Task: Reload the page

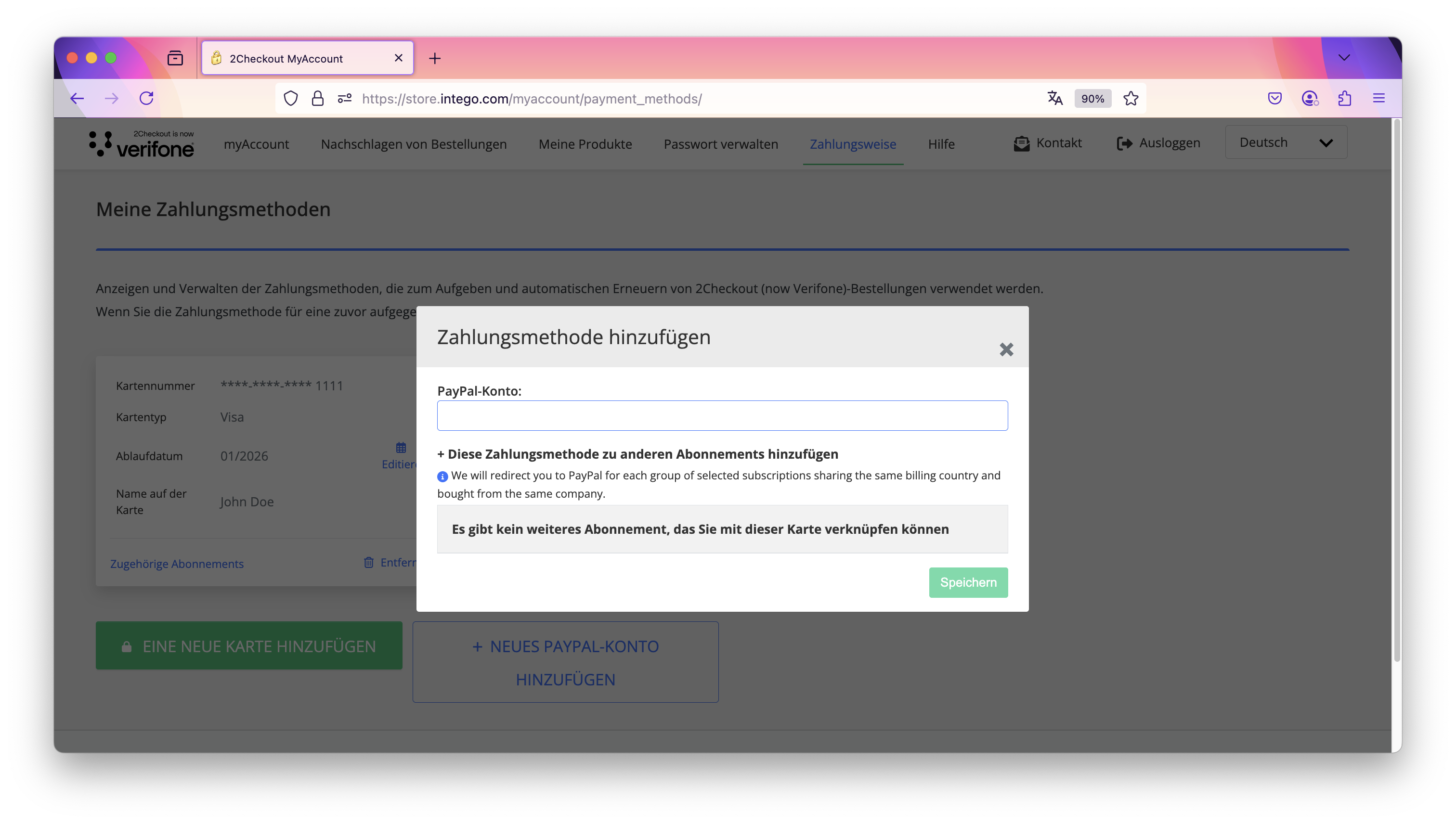Action: tap(147, 99)
